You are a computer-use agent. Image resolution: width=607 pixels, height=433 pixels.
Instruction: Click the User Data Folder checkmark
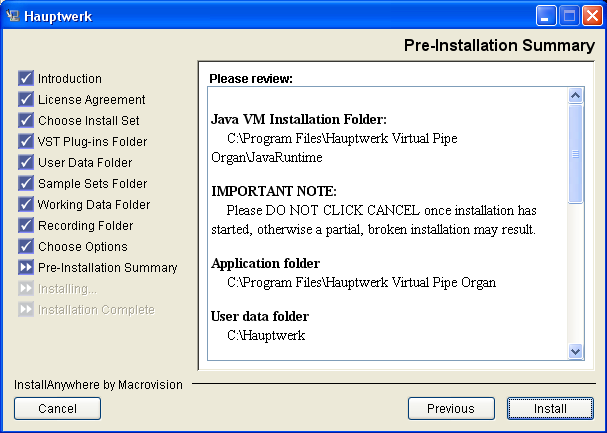pyautogui.click(x=26, y=162)
